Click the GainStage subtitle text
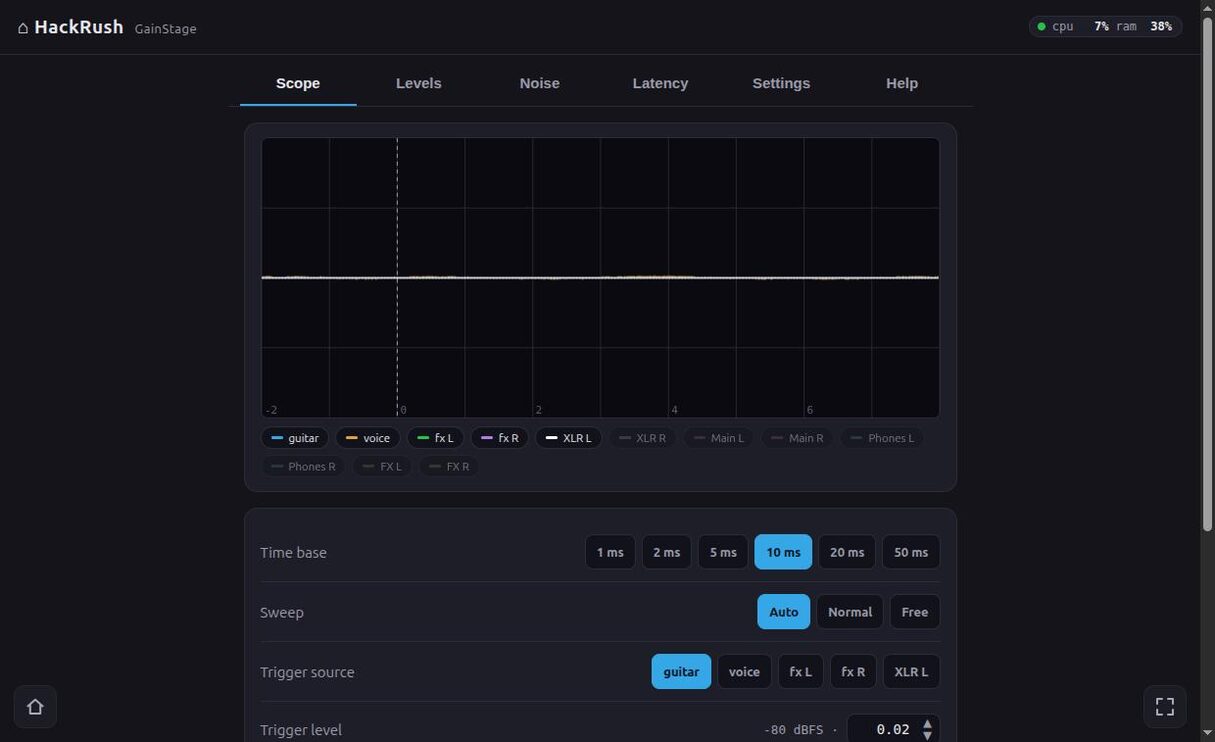Screen dimensions: 1215x742 point(166,29)
